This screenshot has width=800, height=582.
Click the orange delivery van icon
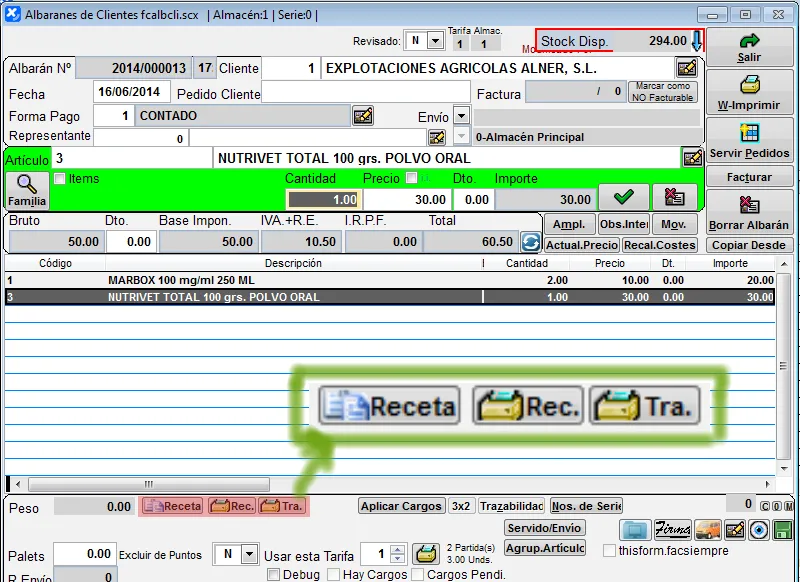[x=708, y=530]
